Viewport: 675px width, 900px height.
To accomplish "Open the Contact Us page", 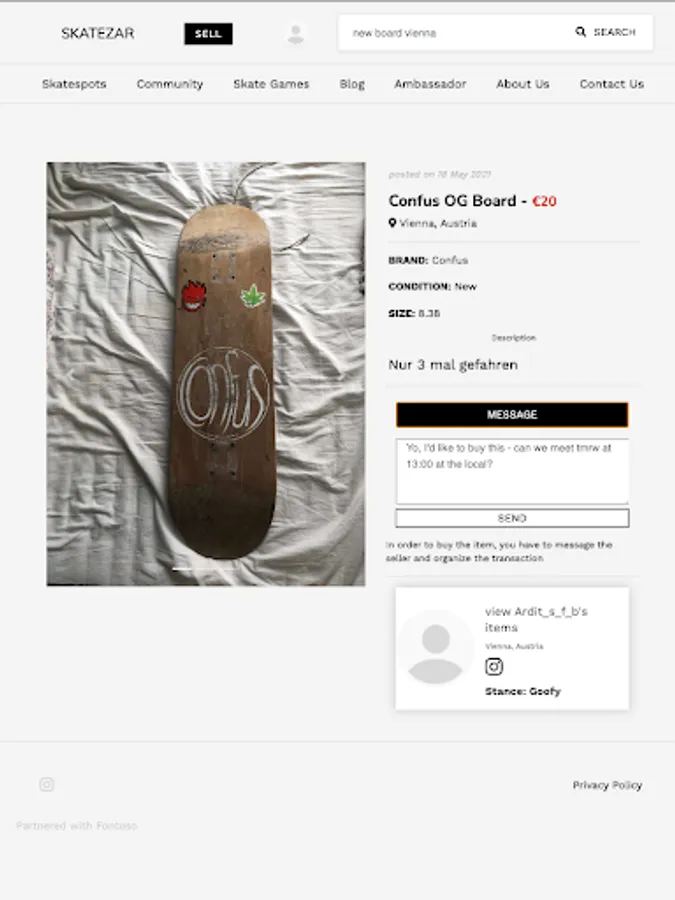I will tap(611, 84).
